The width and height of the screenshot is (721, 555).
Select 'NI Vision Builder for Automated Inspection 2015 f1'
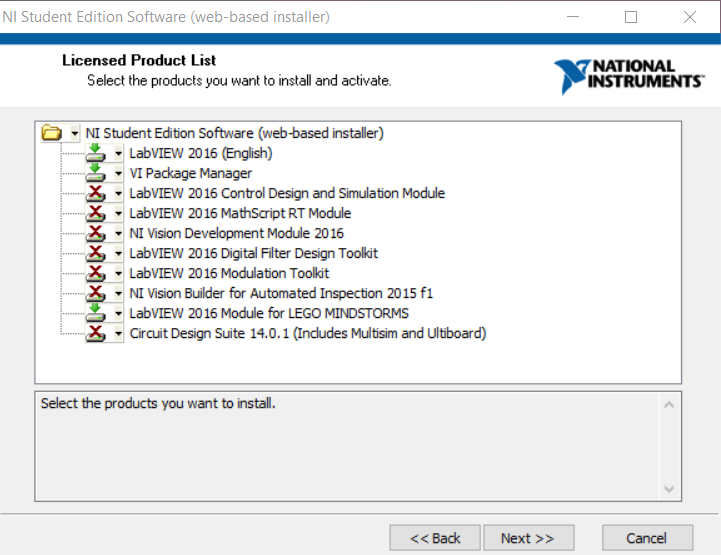[x=281, y=293]
